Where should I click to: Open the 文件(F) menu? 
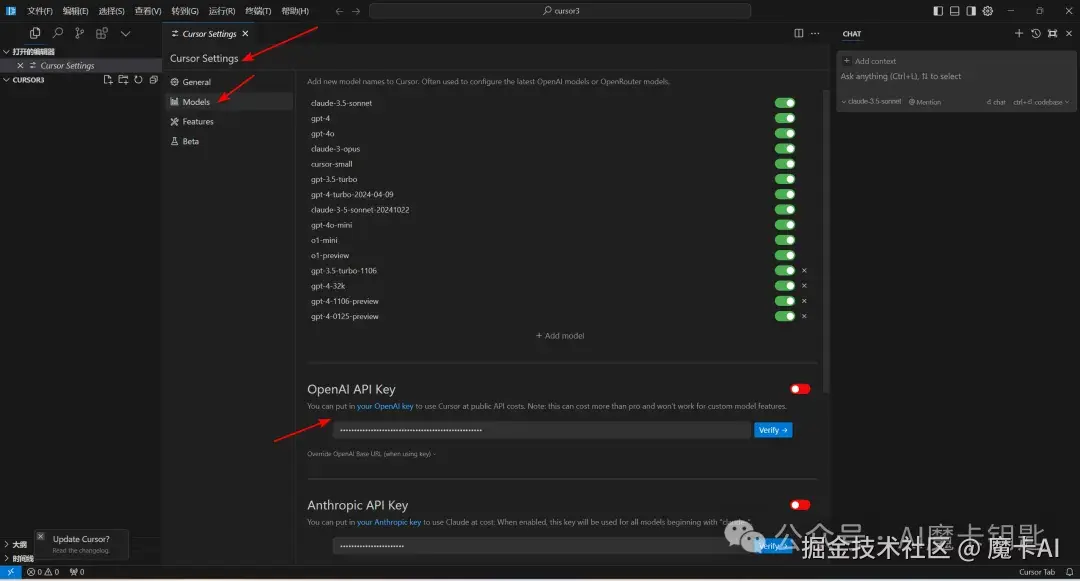point(39,11)
